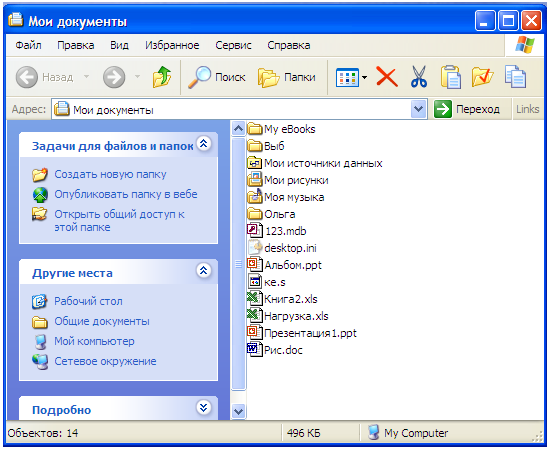
Task: Click the clipboard Paste icon
Action: click(451, 77)
